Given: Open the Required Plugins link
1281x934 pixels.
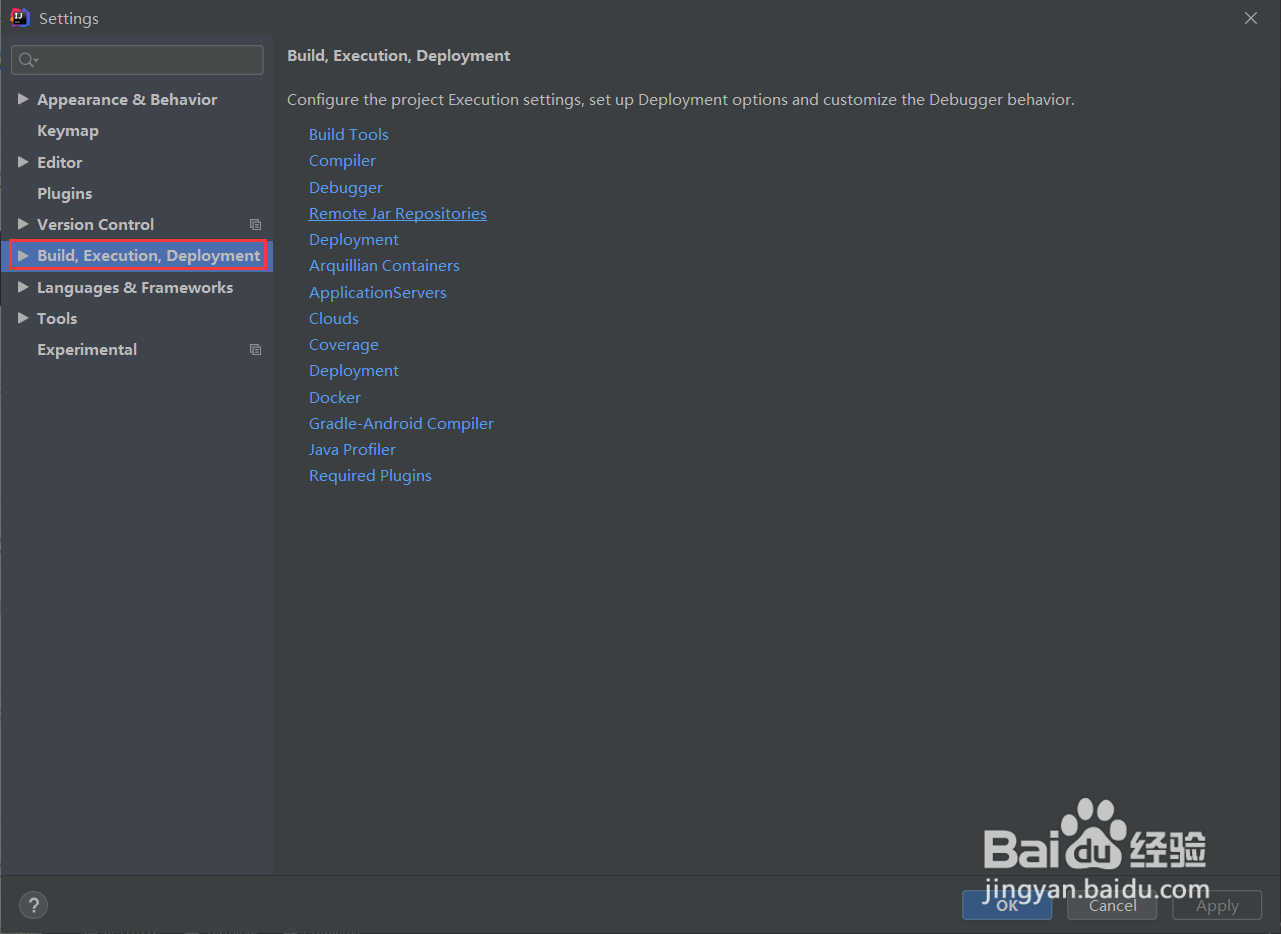Looking at the screenshot, I should (x=370, y=475).
